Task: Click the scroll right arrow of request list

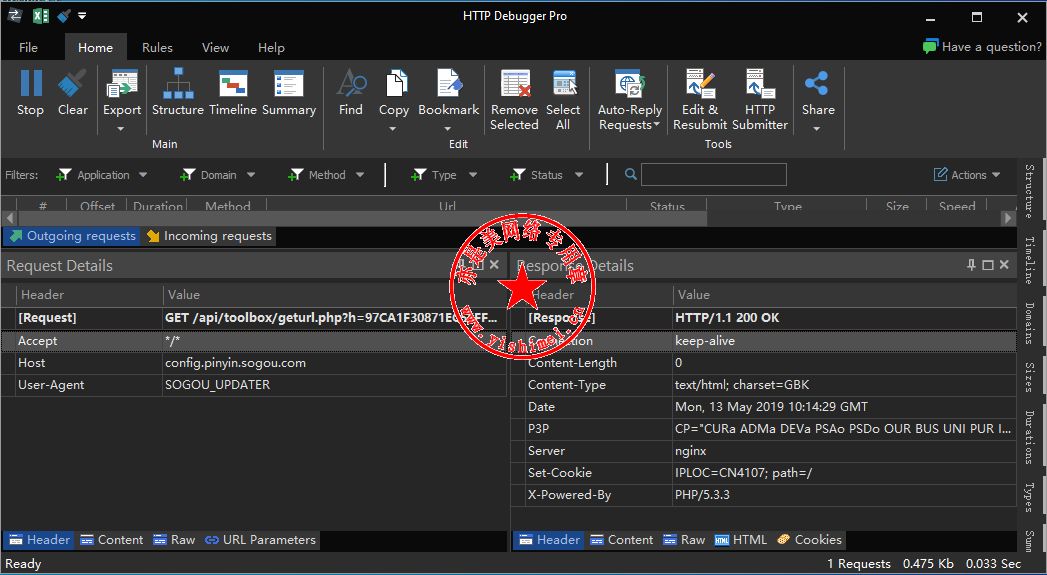Action: click(x=1008, y=218)
